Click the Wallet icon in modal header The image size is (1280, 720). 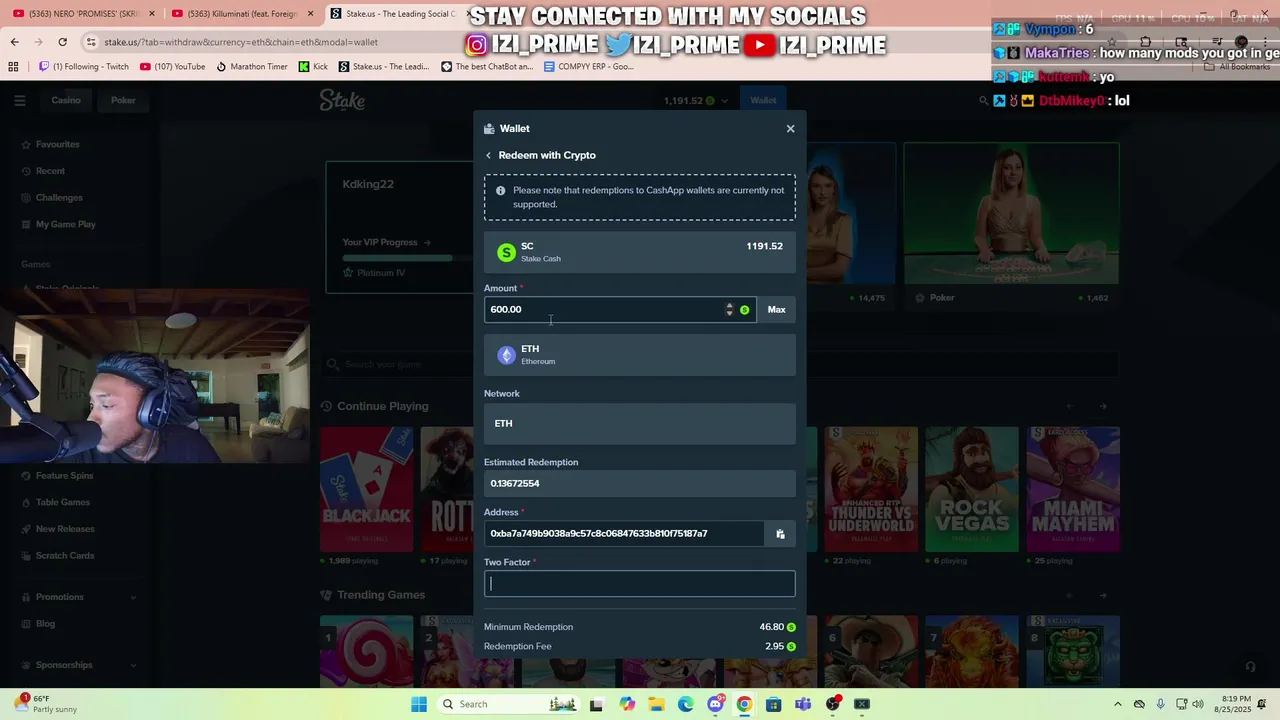[x=489, y=128]
